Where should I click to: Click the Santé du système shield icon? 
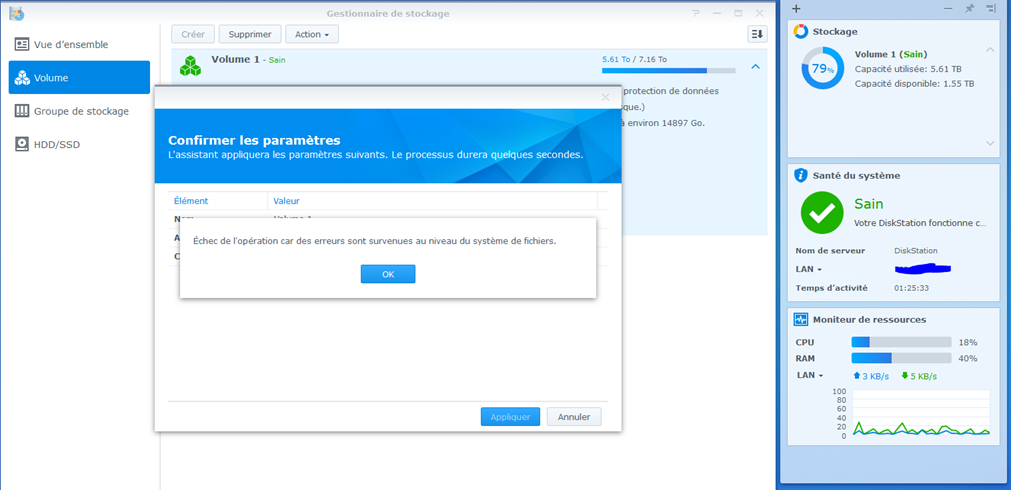coord(800,175)
